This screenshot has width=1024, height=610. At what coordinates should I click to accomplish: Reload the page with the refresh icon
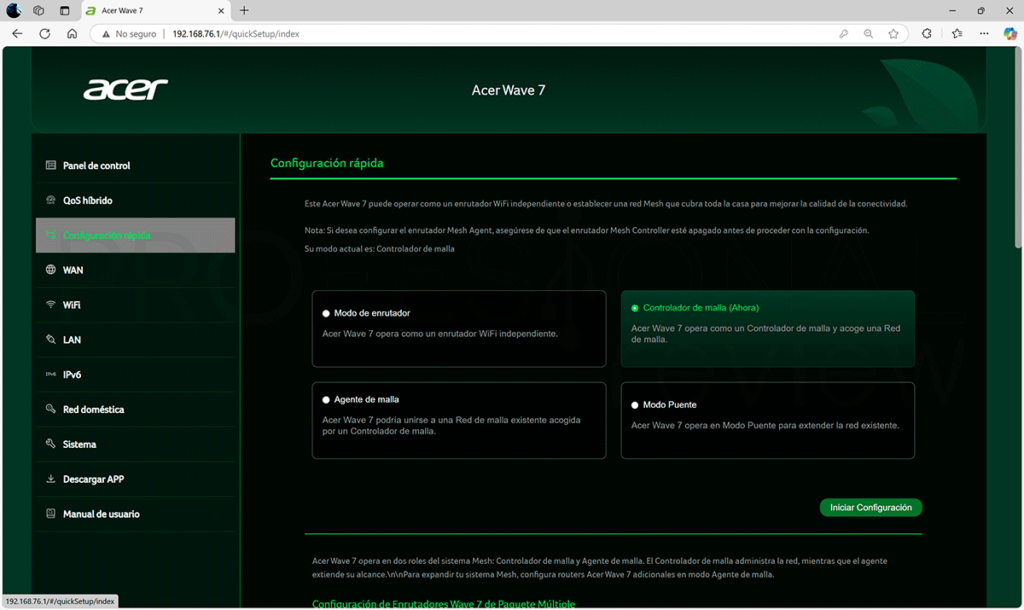pos(44,33)
